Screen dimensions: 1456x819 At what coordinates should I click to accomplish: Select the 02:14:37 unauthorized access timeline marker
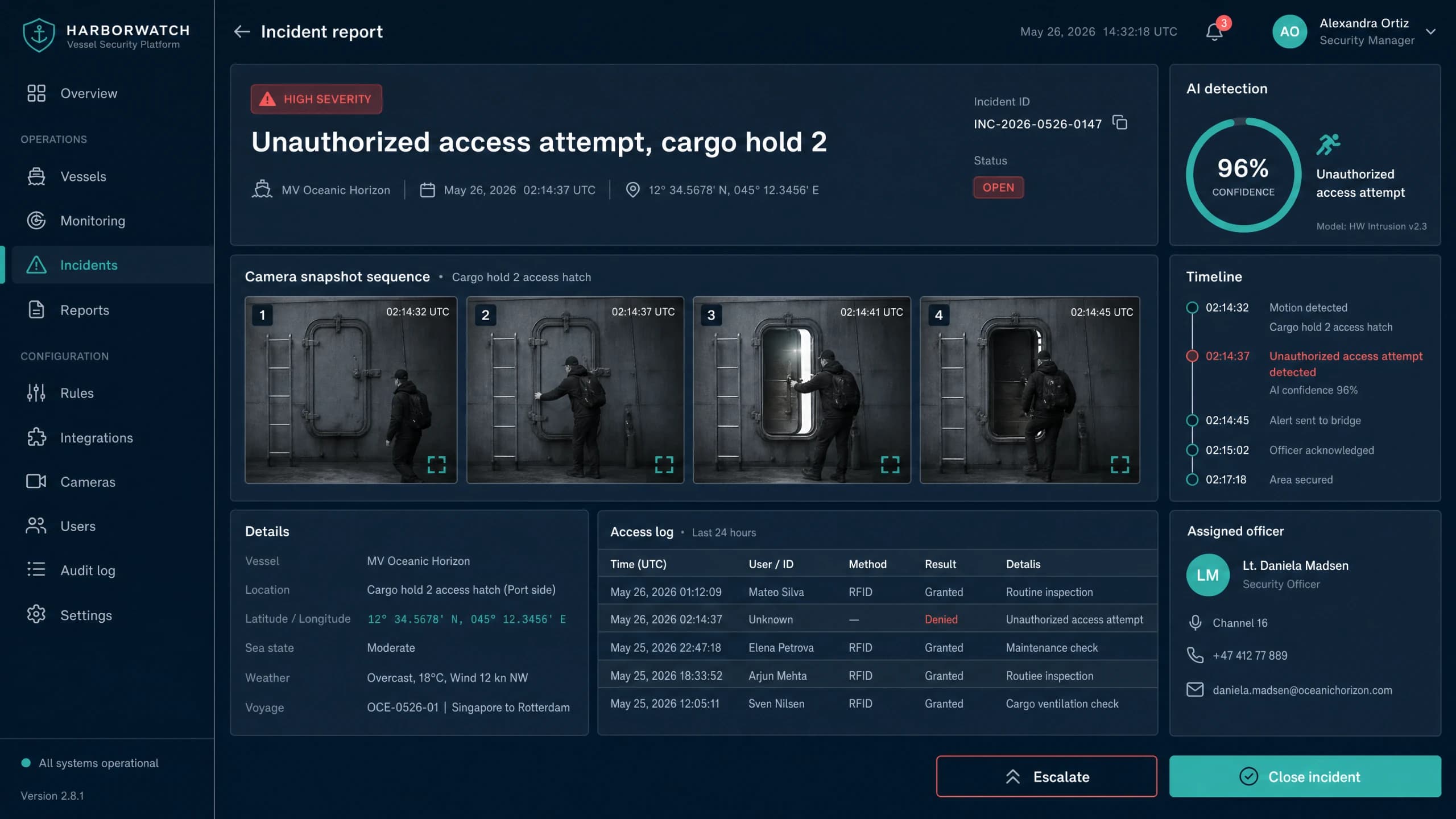(x=1192, y=356)
